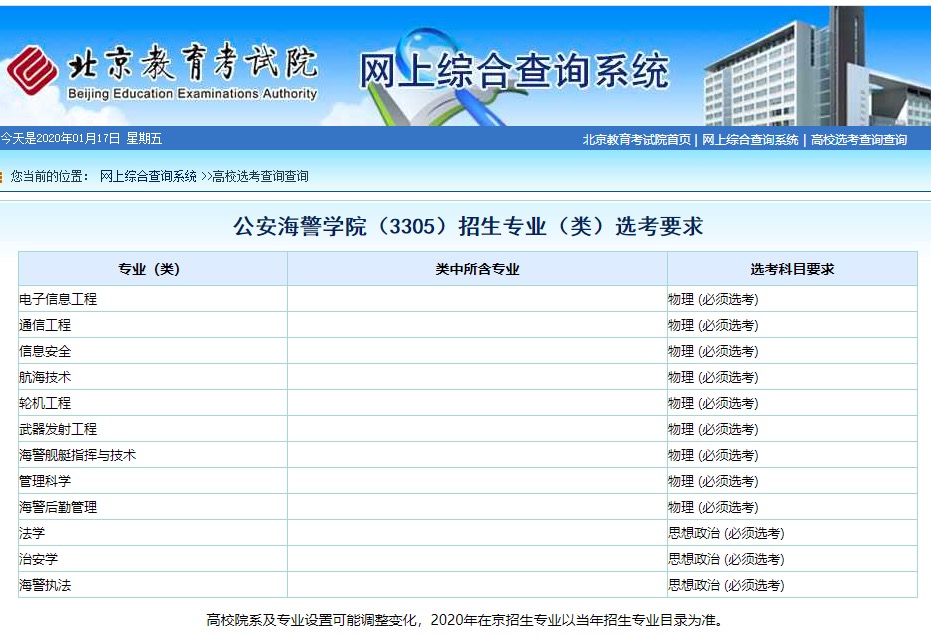
Task: Open the 网上综合查询系统 link in top navigation
Action: tap(750, 140)
